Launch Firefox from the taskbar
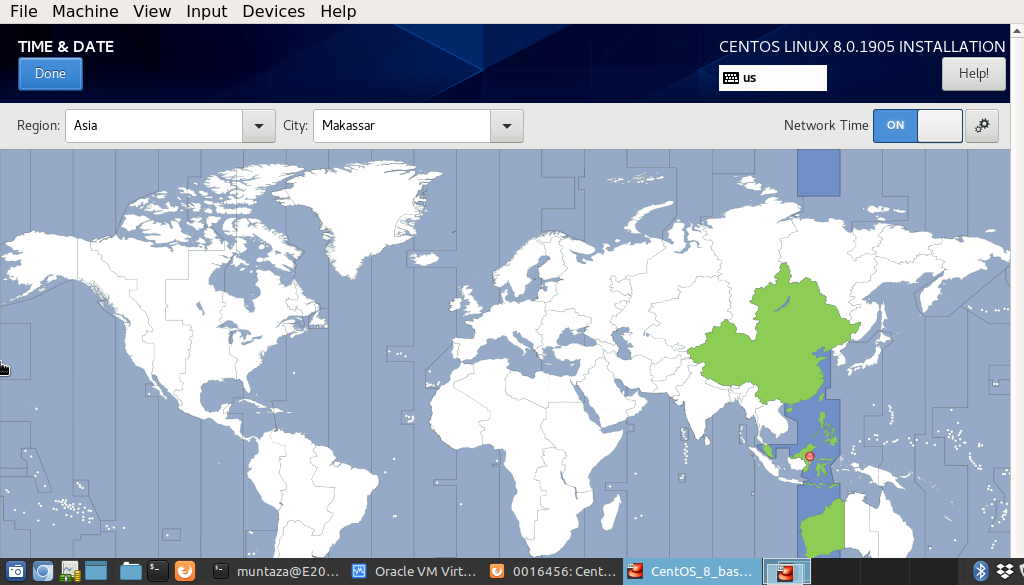This screenshot has width=1024, height=585. (185, 571)
